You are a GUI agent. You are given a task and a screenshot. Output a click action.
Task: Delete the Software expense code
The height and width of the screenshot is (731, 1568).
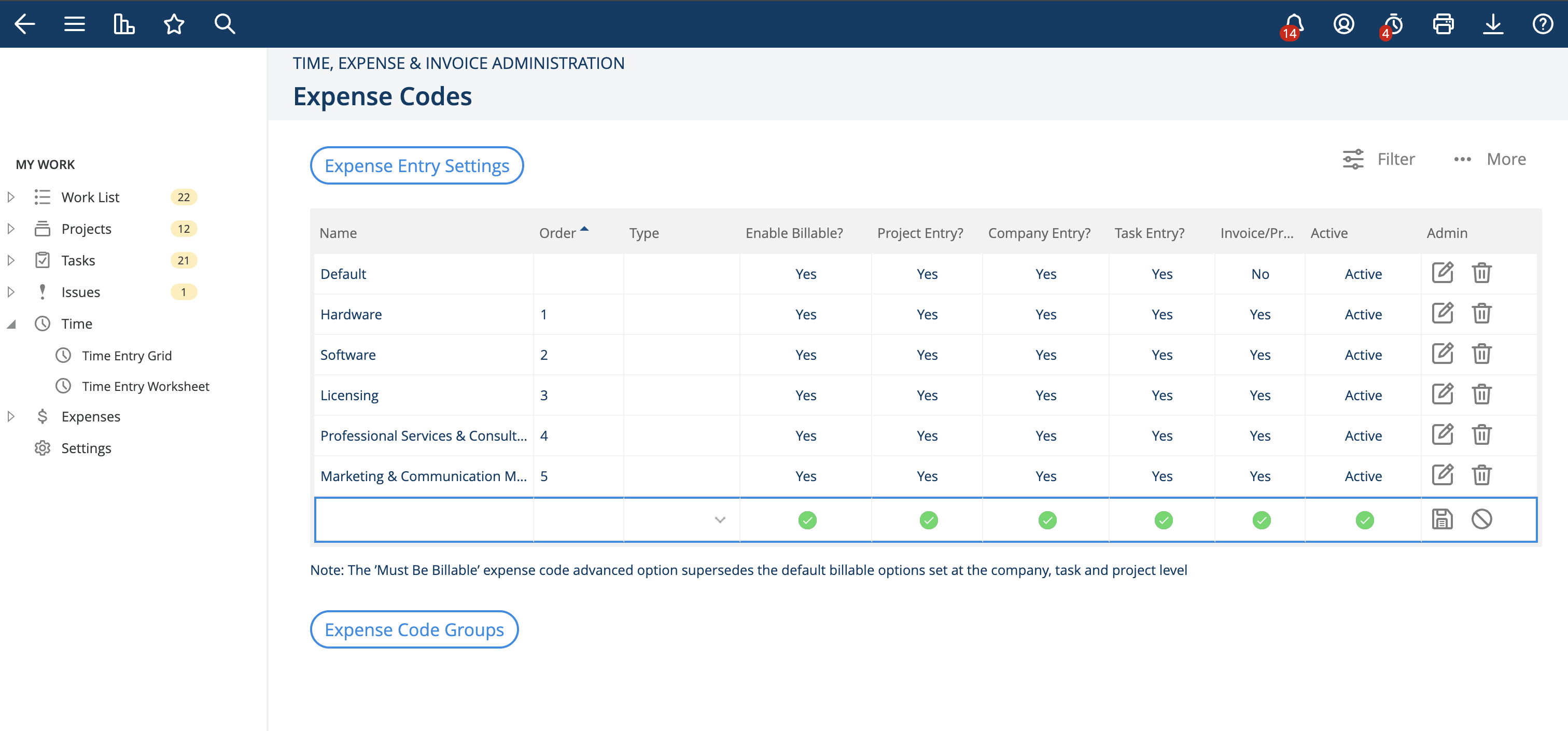click(x=1481, y=354)
